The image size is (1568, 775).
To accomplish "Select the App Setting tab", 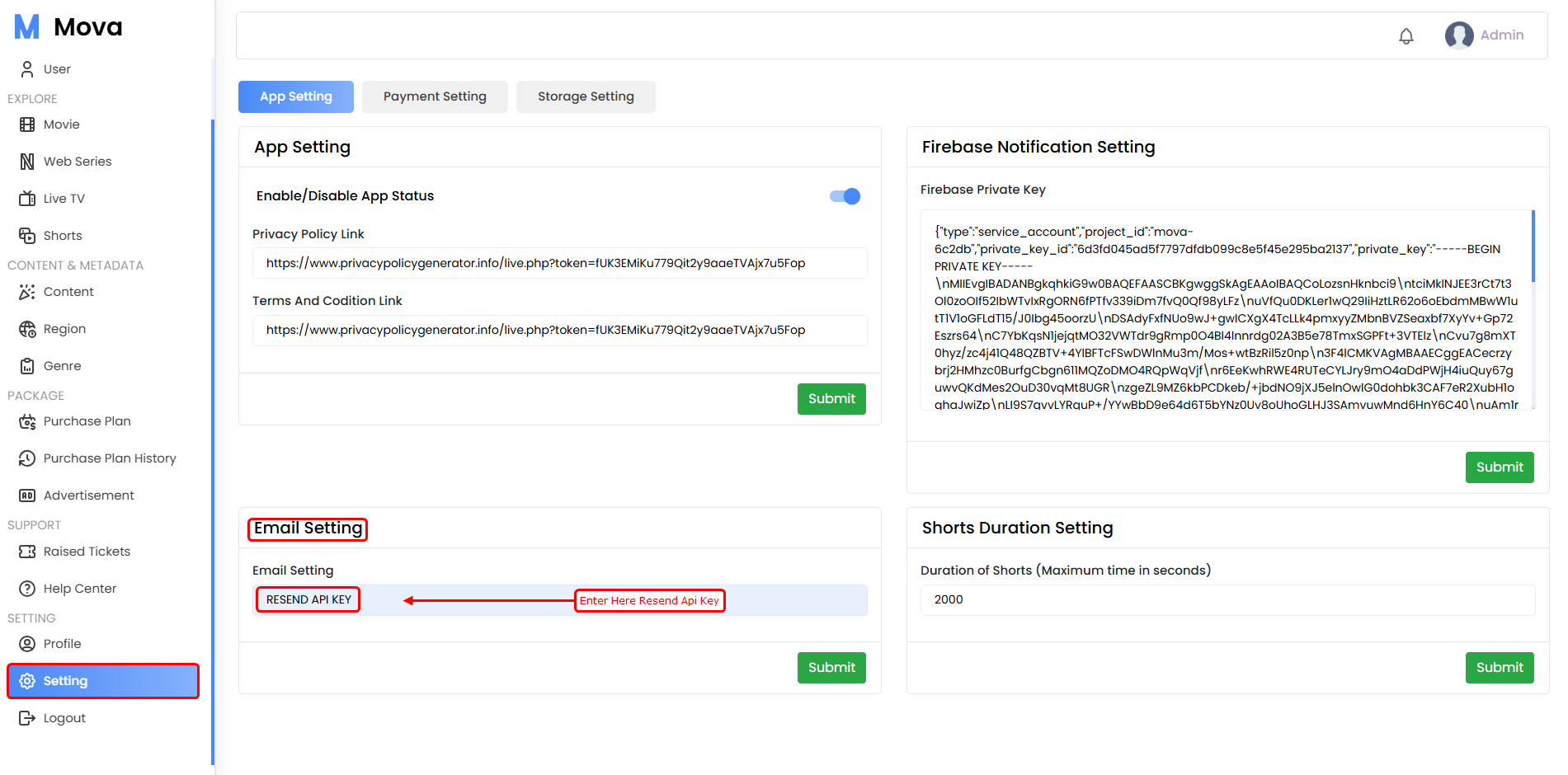I will tap(295, 96).
